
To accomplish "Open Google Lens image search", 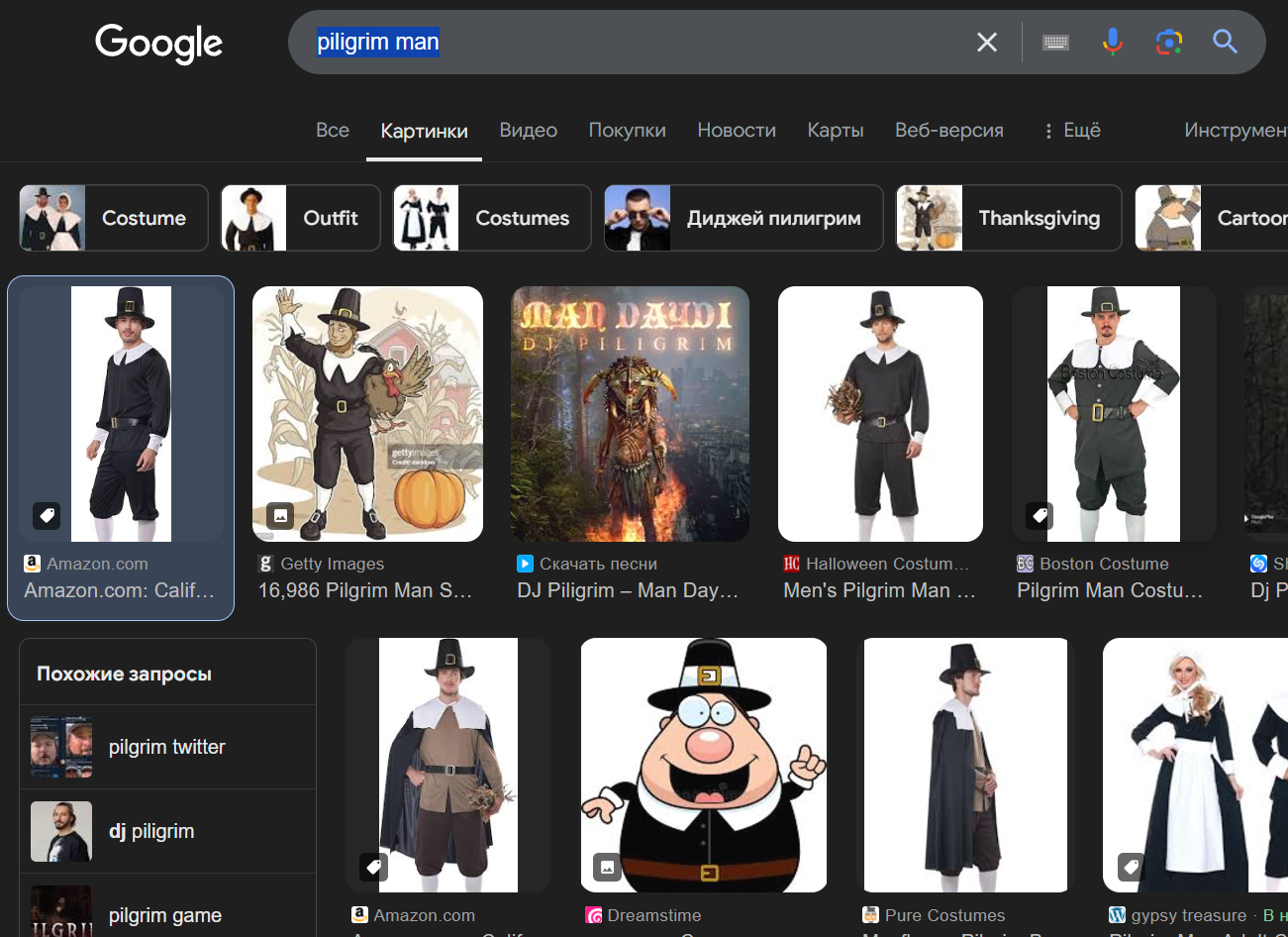I will (1169, 42).
